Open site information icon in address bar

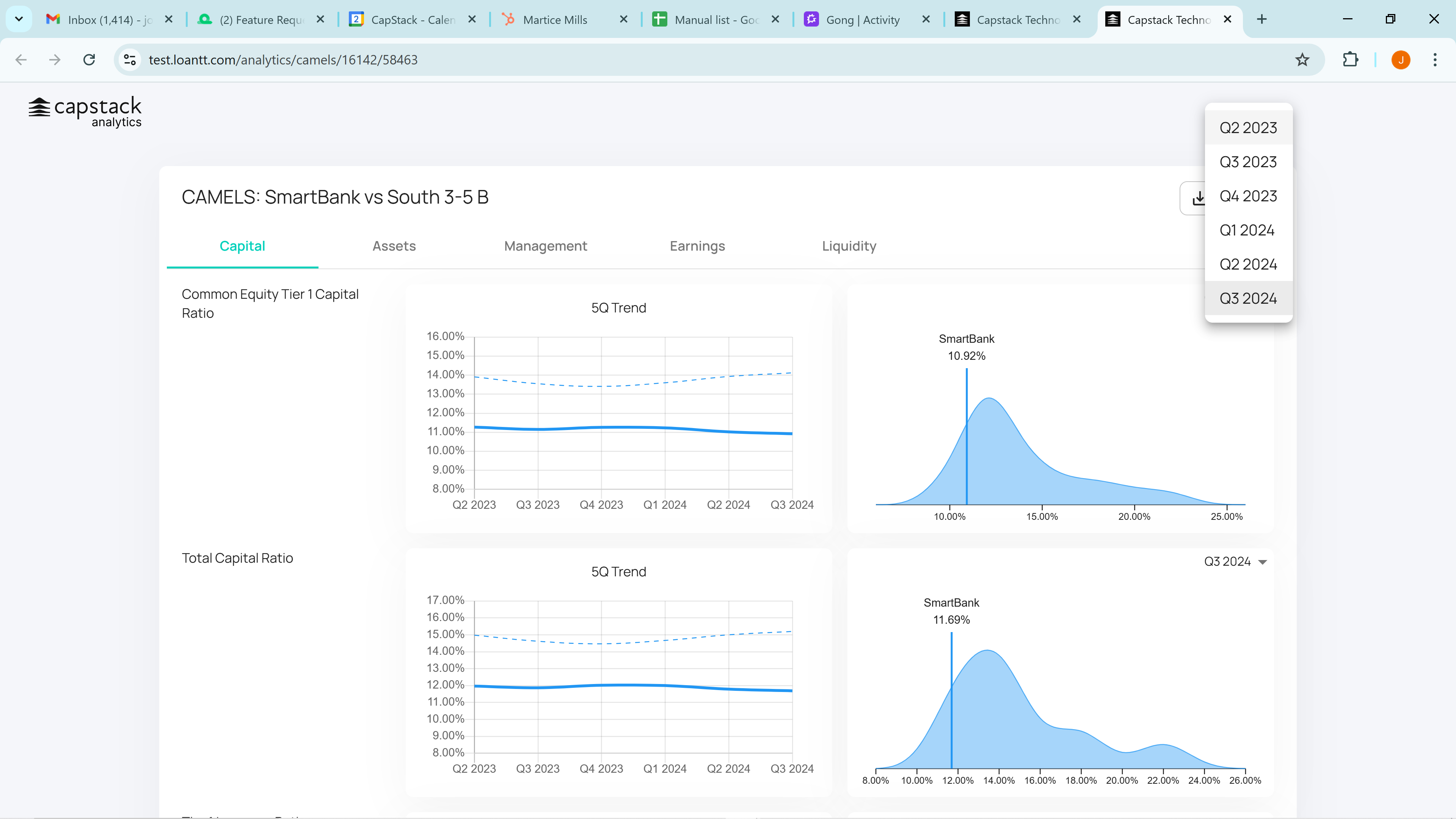[130, 60]
